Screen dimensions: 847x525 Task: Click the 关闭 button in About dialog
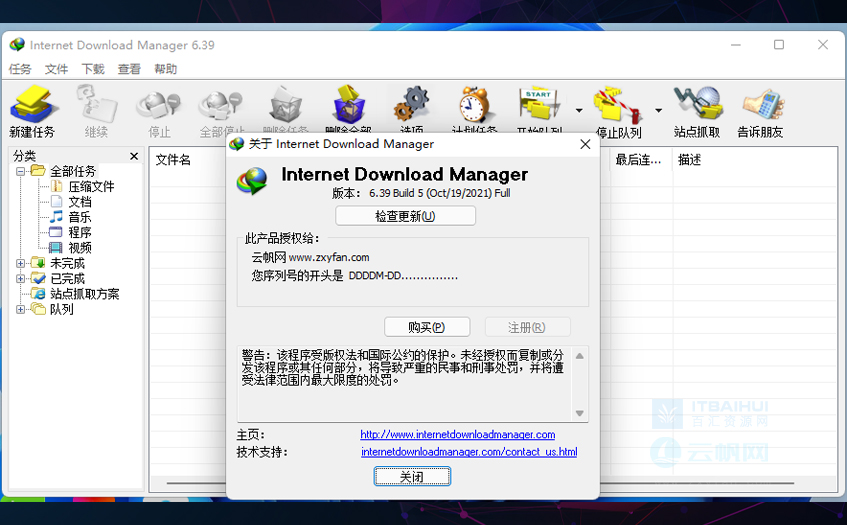coord(412,476)
